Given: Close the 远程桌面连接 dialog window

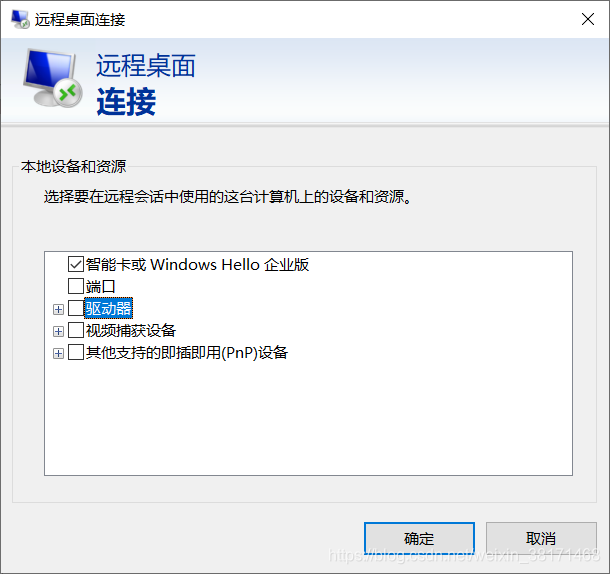Looking at the screenshot, I should (x=587, y=19).
